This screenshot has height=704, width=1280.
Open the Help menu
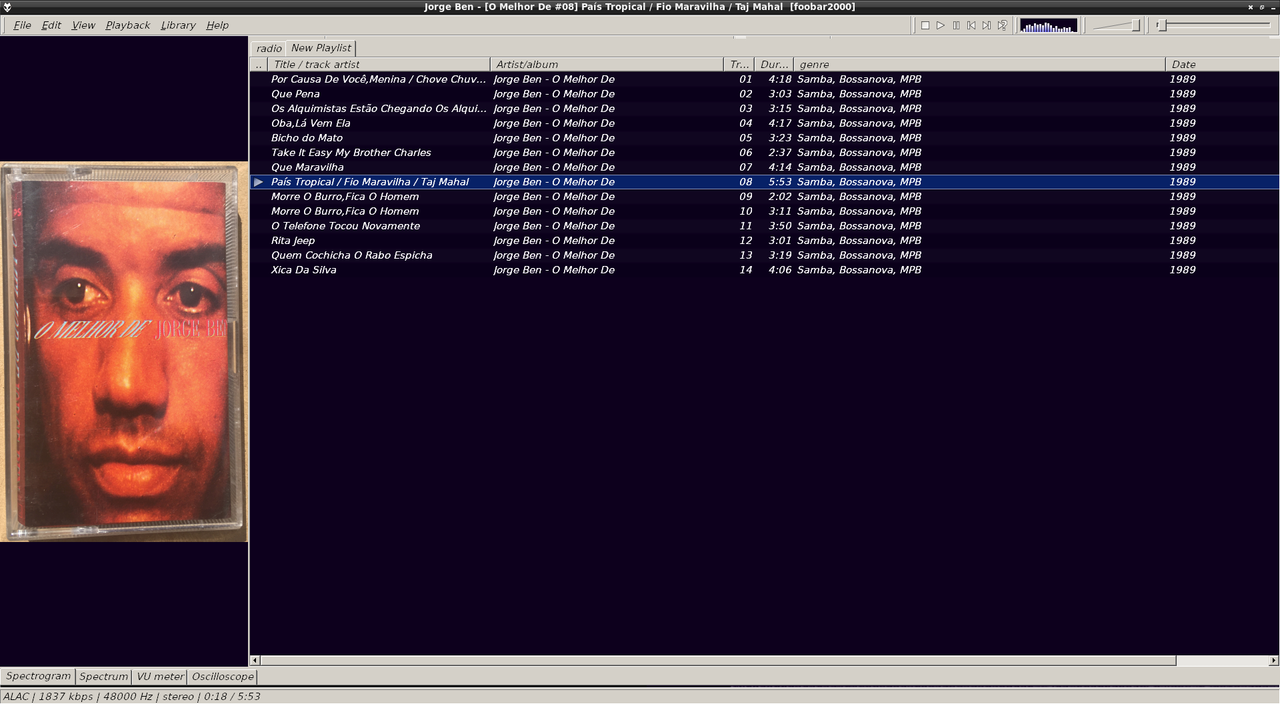[217, 25]
